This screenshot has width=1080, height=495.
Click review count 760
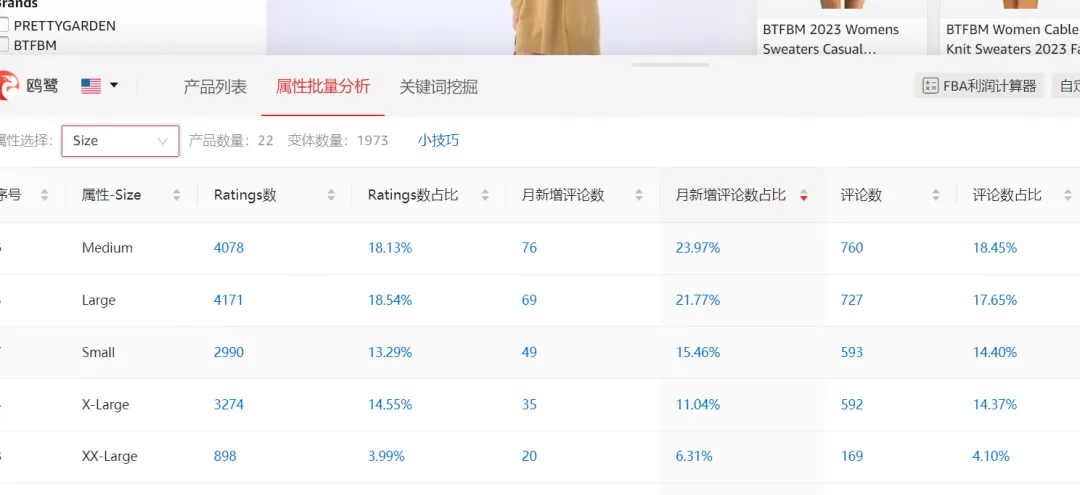[852, 248]
